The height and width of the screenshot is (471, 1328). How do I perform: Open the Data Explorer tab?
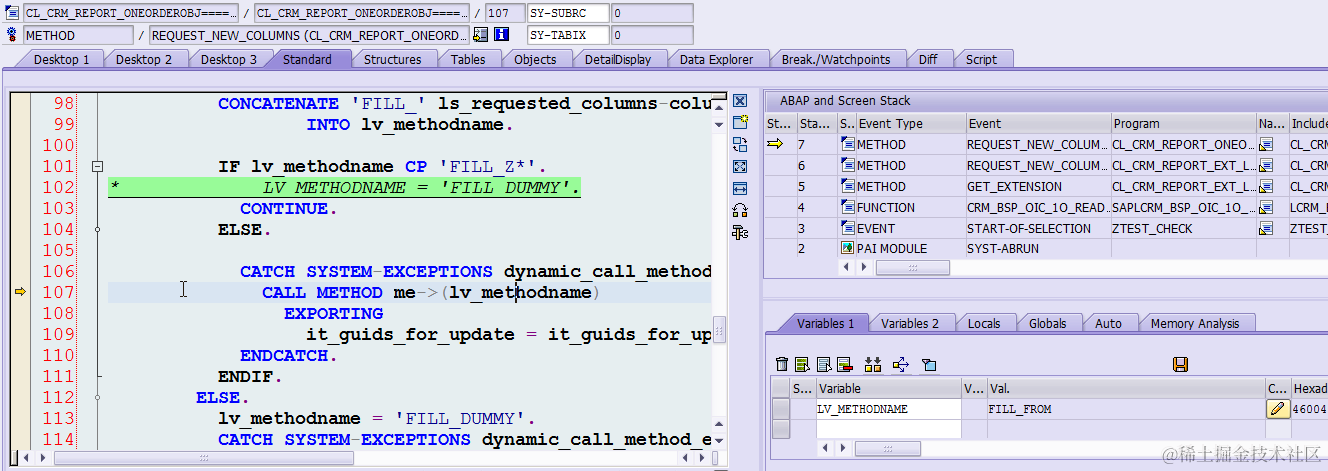[x=716, y=59]
